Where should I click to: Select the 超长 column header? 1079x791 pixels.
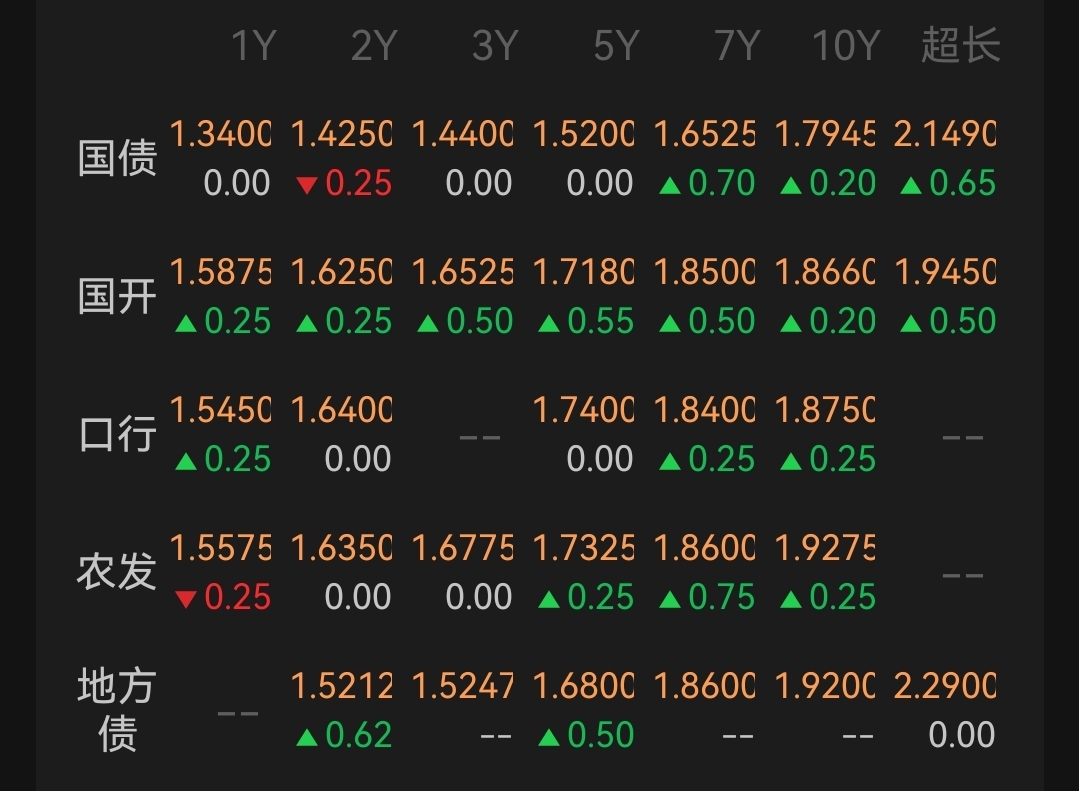click(960, 46)
